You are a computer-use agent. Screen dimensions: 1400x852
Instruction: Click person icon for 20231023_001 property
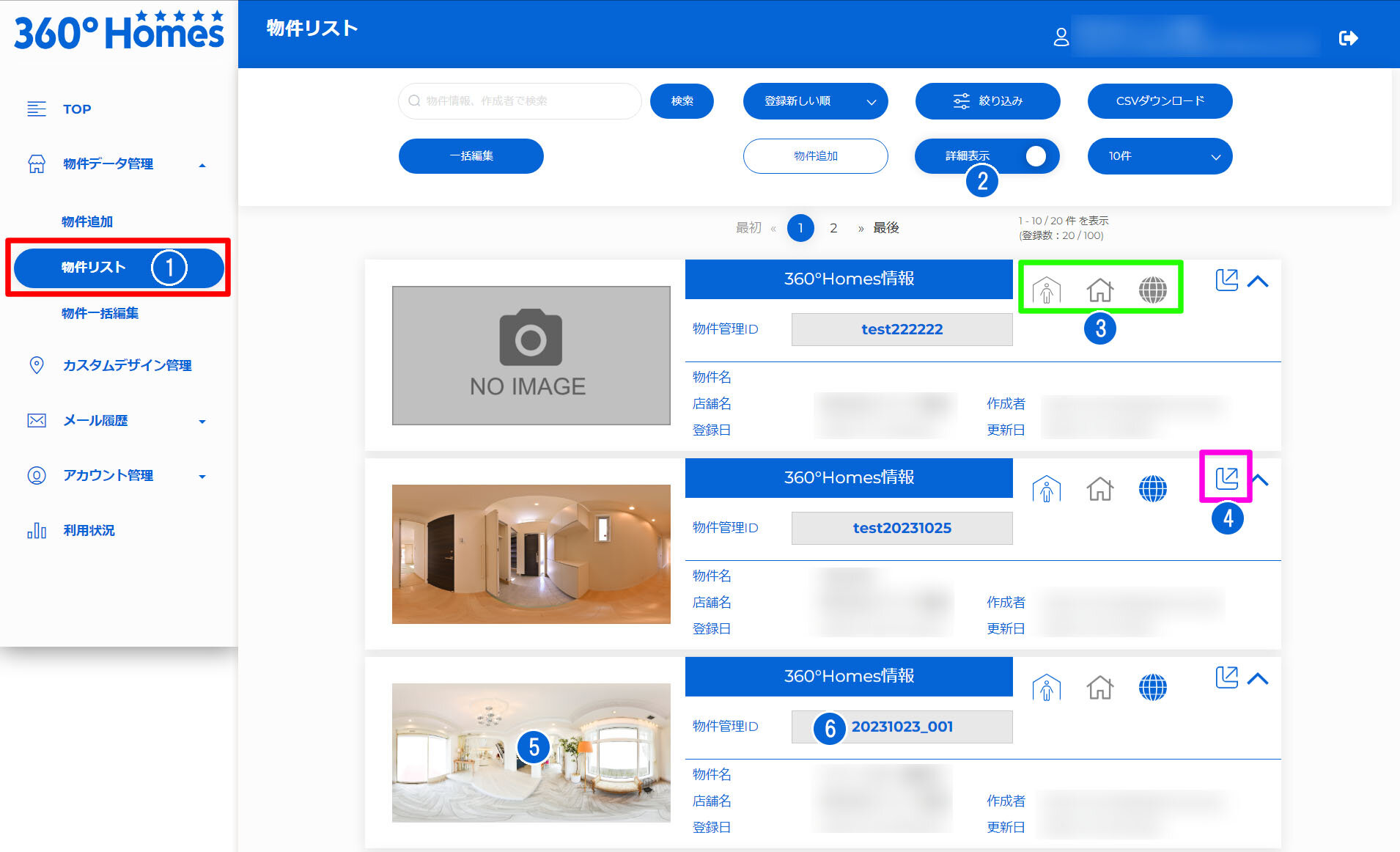(x=1046, y=688)
